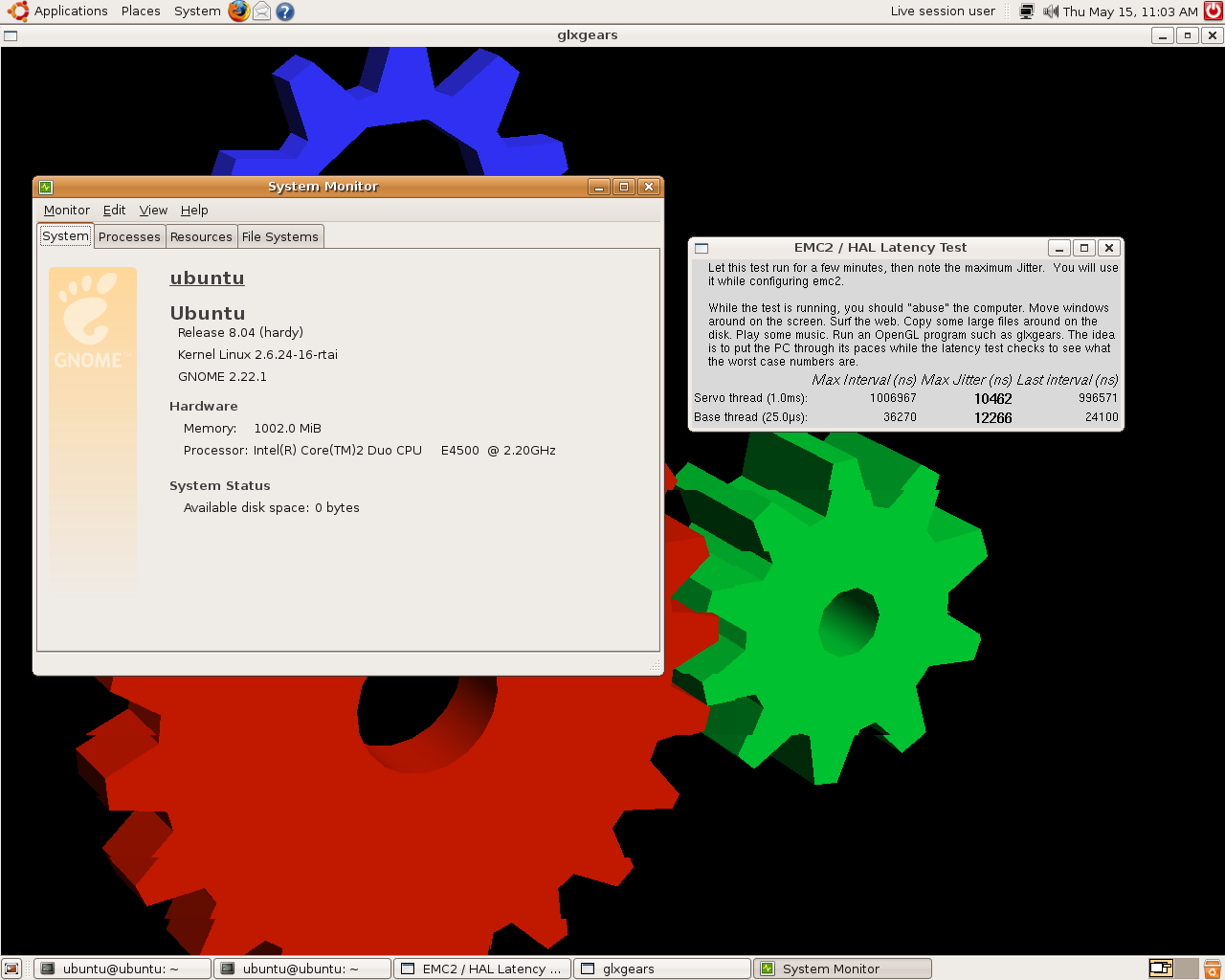Click the volume speaker icon
The height and width of the screenshot is (980, 1225).
[x=1051, y=11]
